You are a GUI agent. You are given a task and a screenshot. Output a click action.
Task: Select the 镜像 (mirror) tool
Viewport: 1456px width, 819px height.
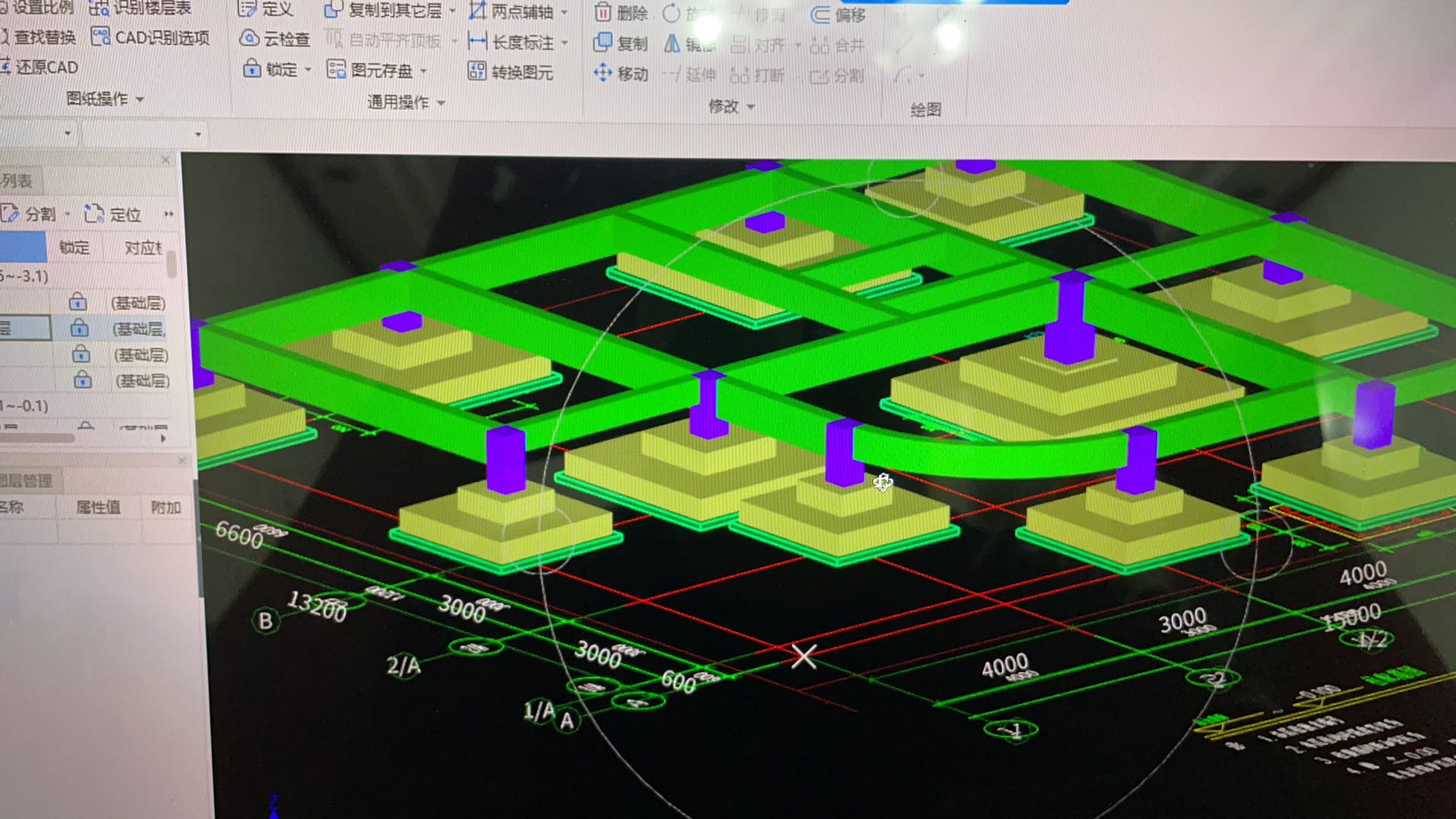689,44
